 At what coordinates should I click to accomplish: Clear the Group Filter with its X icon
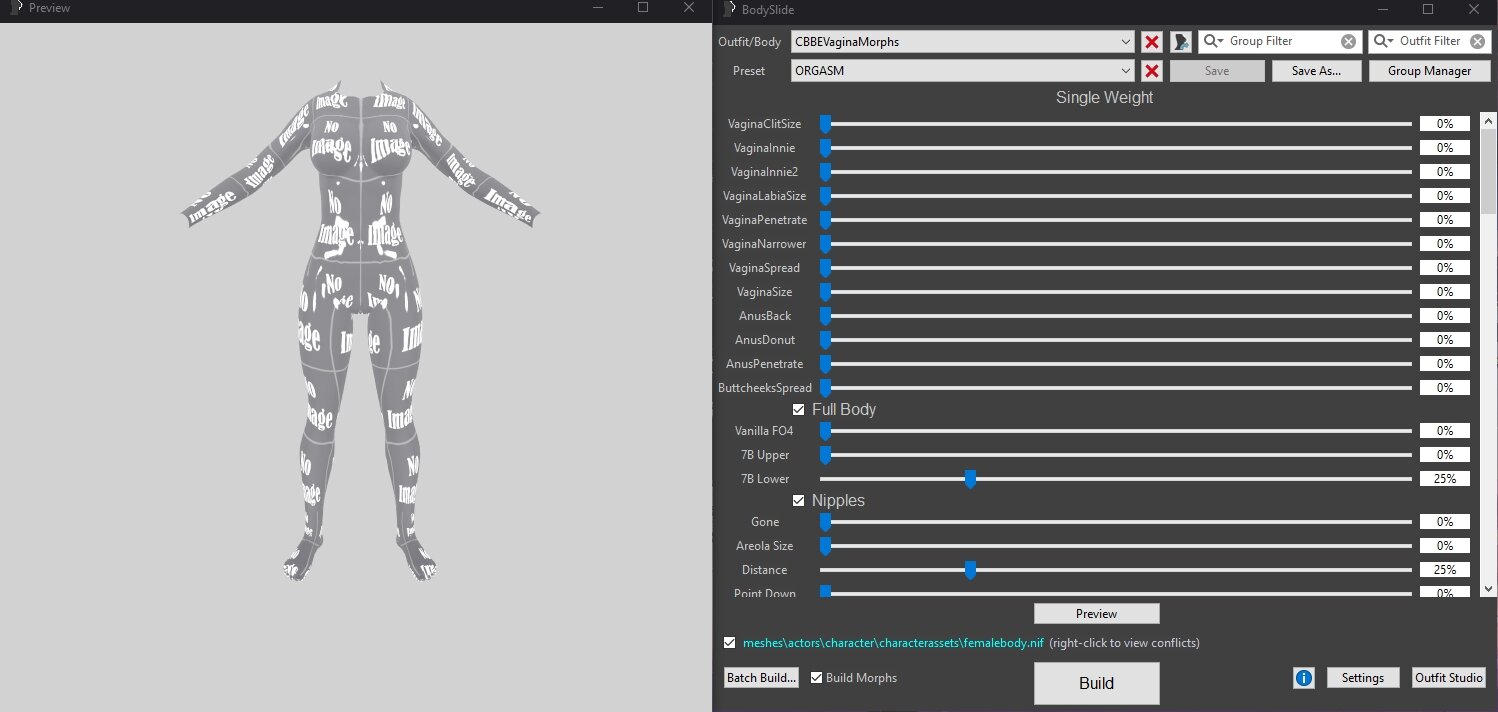tap(1348, 42)
